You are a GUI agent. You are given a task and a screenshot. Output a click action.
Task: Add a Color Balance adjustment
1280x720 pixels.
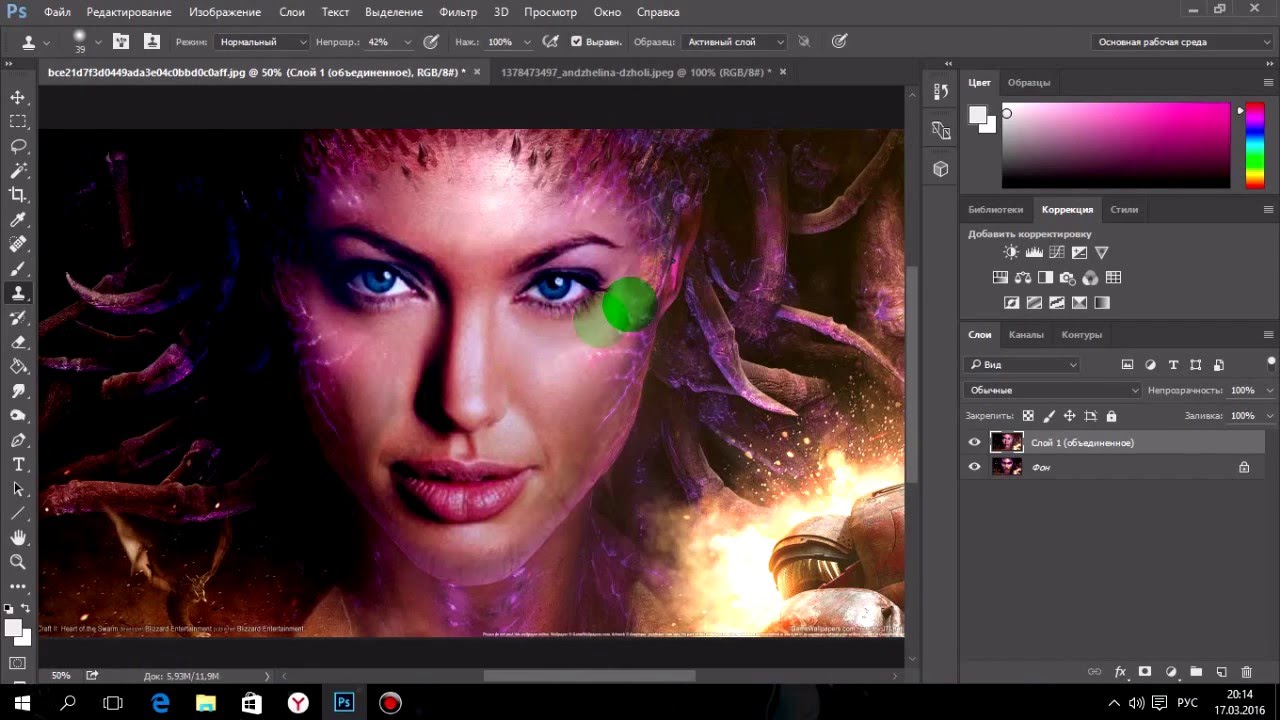1023,278
